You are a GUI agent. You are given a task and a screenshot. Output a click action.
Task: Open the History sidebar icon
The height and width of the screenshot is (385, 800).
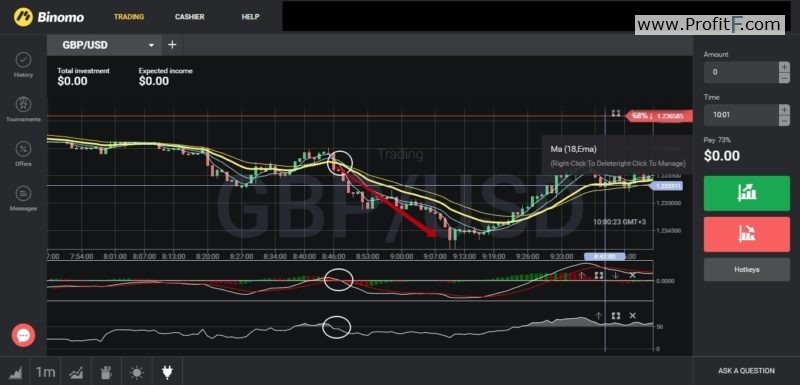[23, 60]
